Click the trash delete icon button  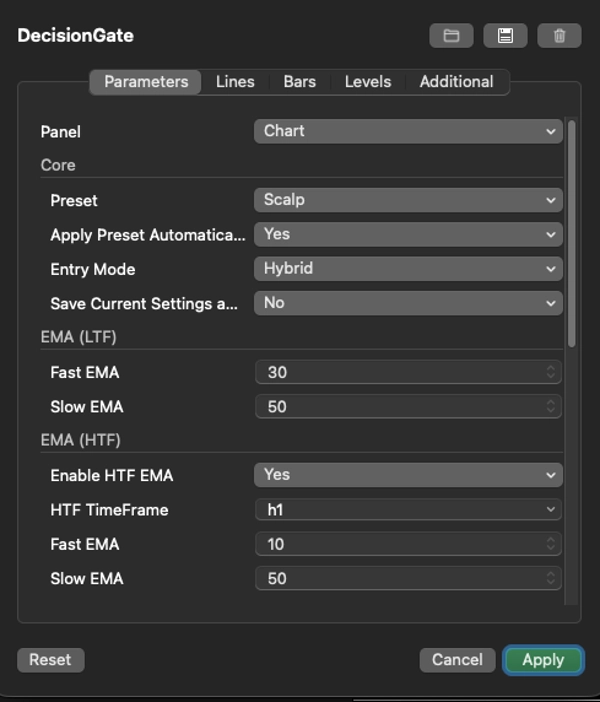[559, 36]
